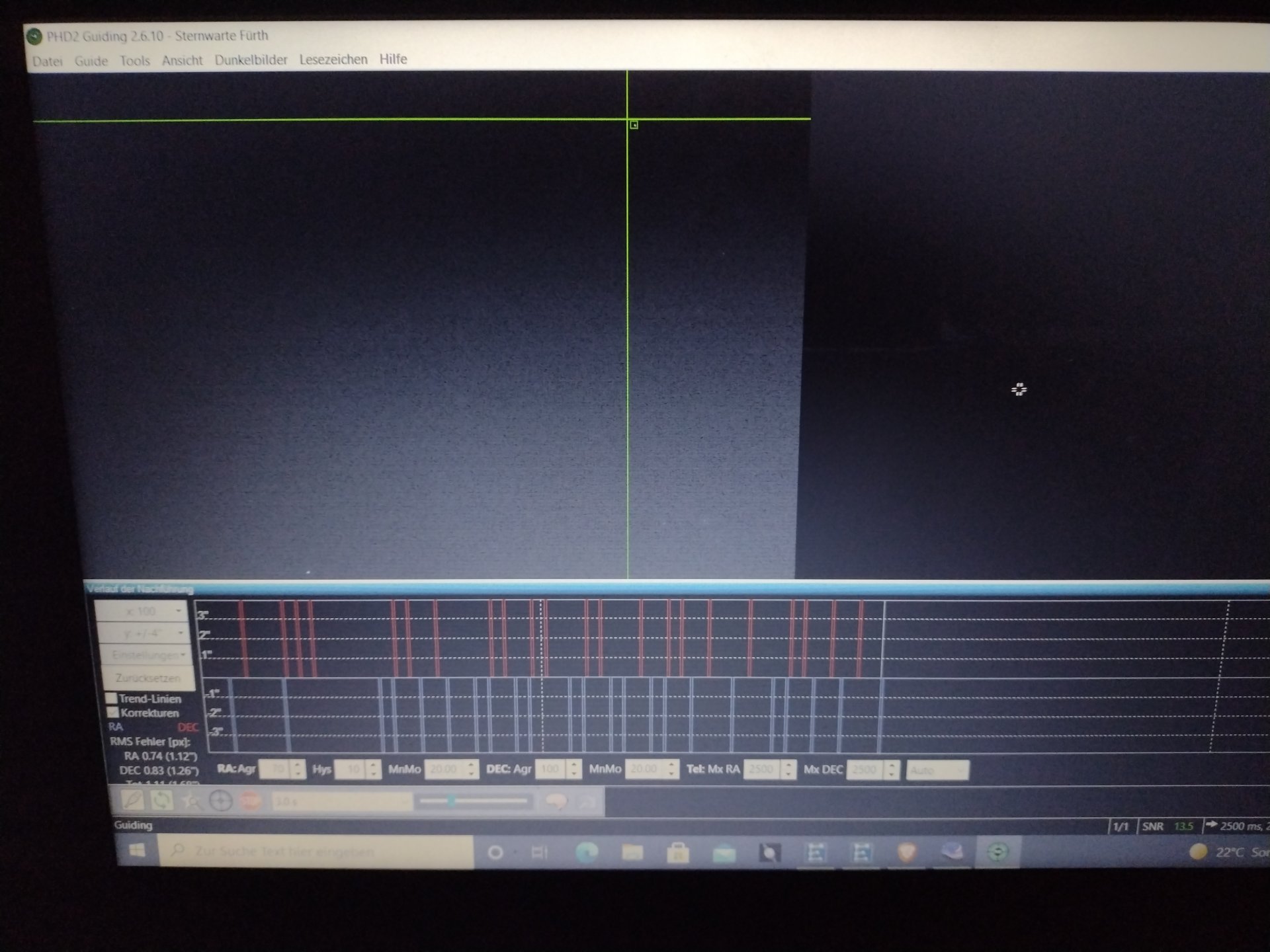This screenshot has width=1270, height=952.
Task: Click the Windows Start button
Action: (x=137, y=851)
